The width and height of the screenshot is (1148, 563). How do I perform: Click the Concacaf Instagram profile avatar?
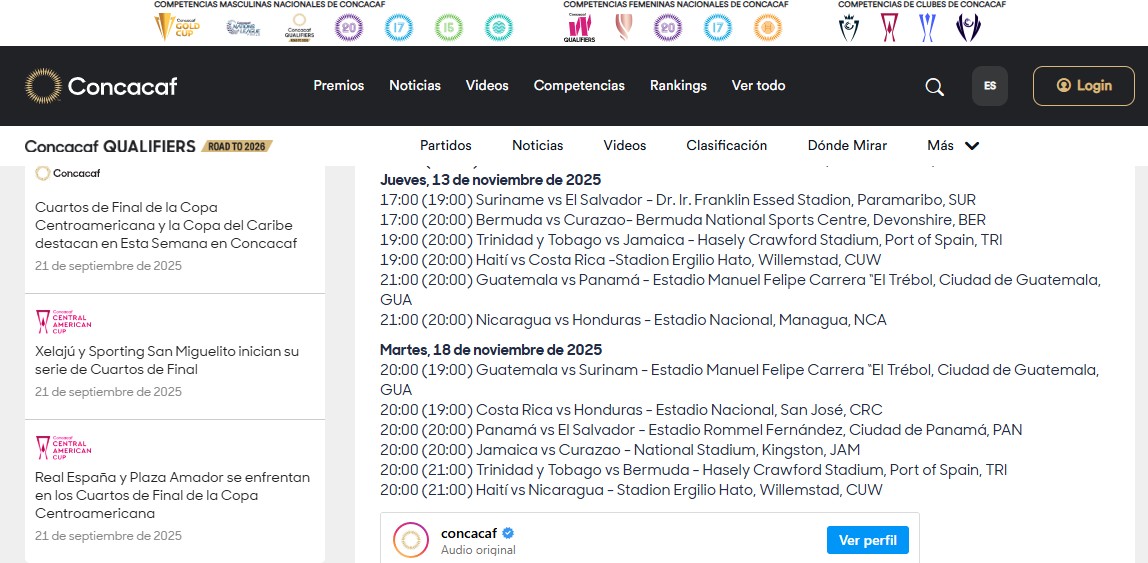pyautogui.click(x=410, y=541)
